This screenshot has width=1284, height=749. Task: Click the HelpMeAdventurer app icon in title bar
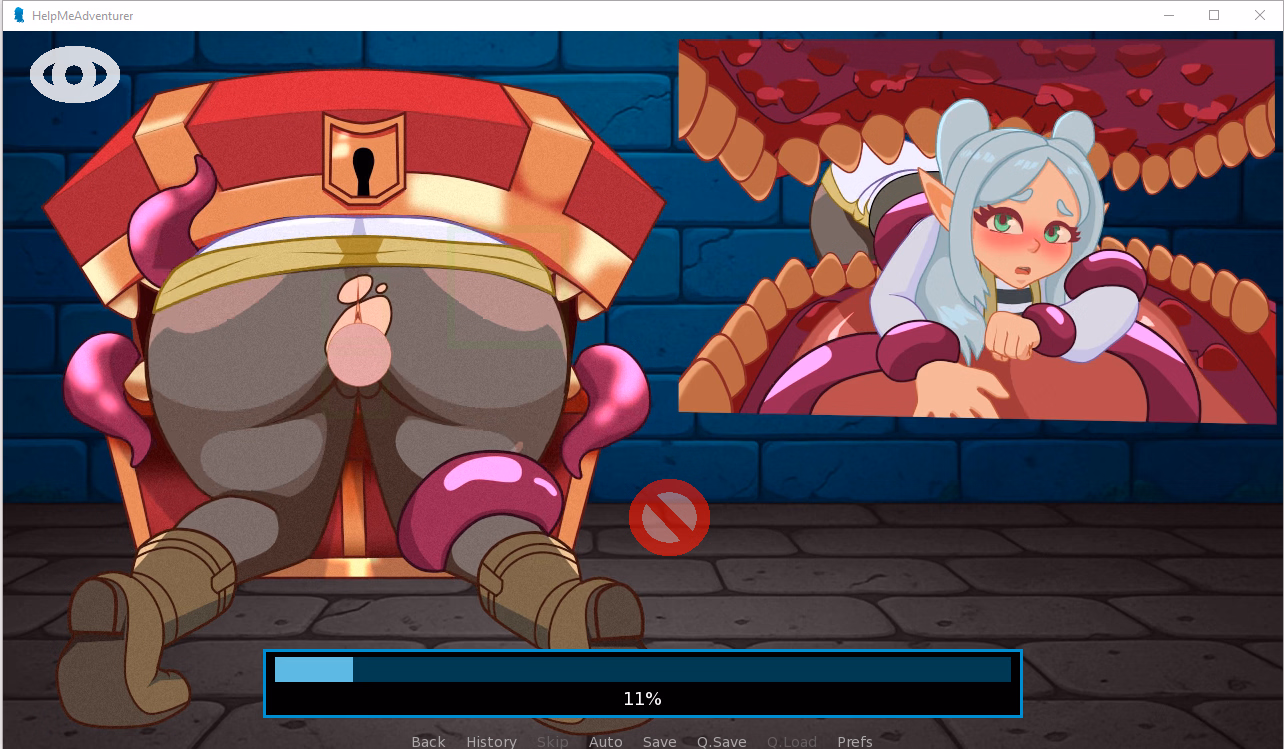click(x=19, y=15)
